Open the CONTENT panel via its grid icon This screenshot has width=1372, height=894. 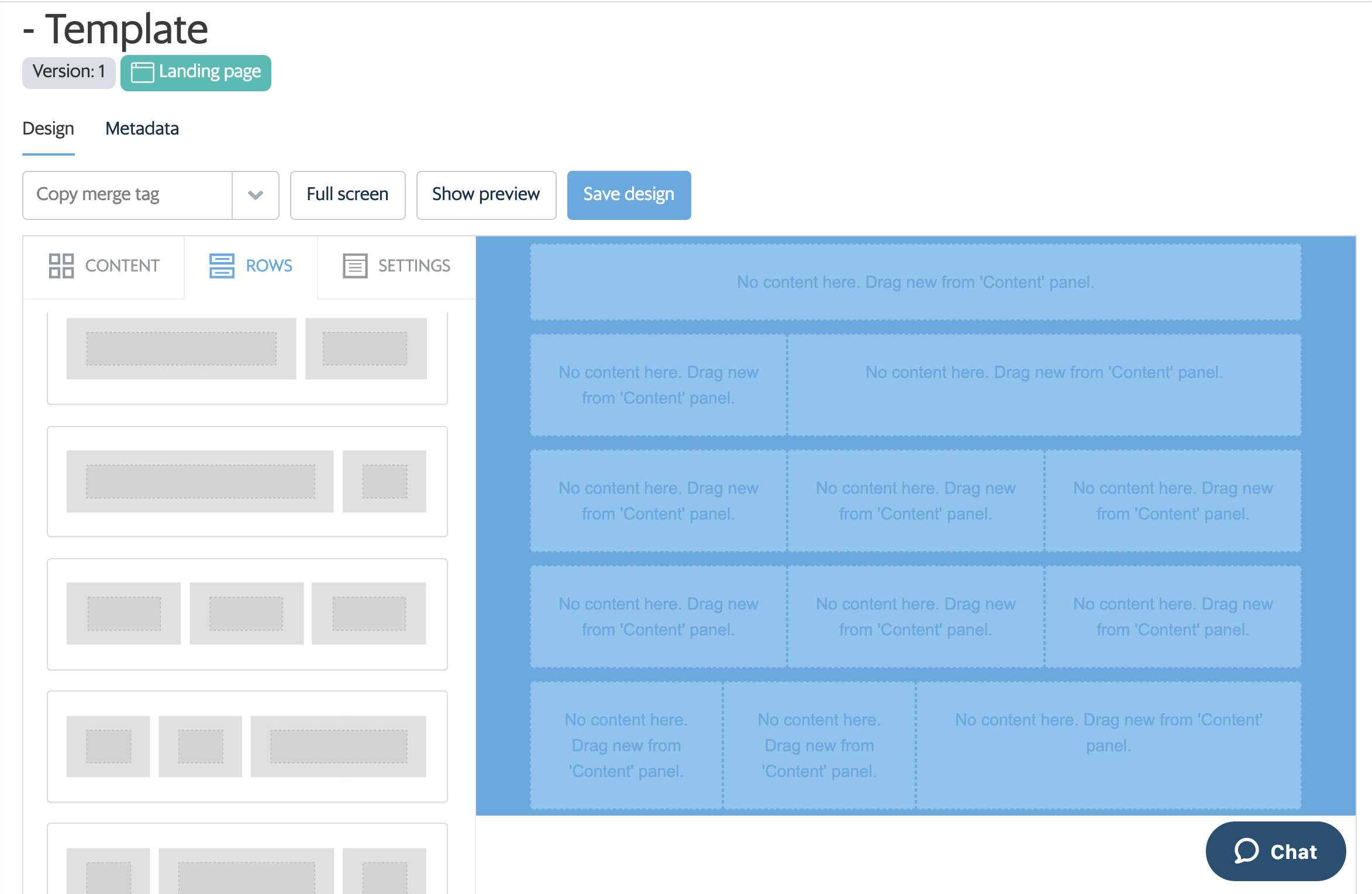click(x=61, y=266)
